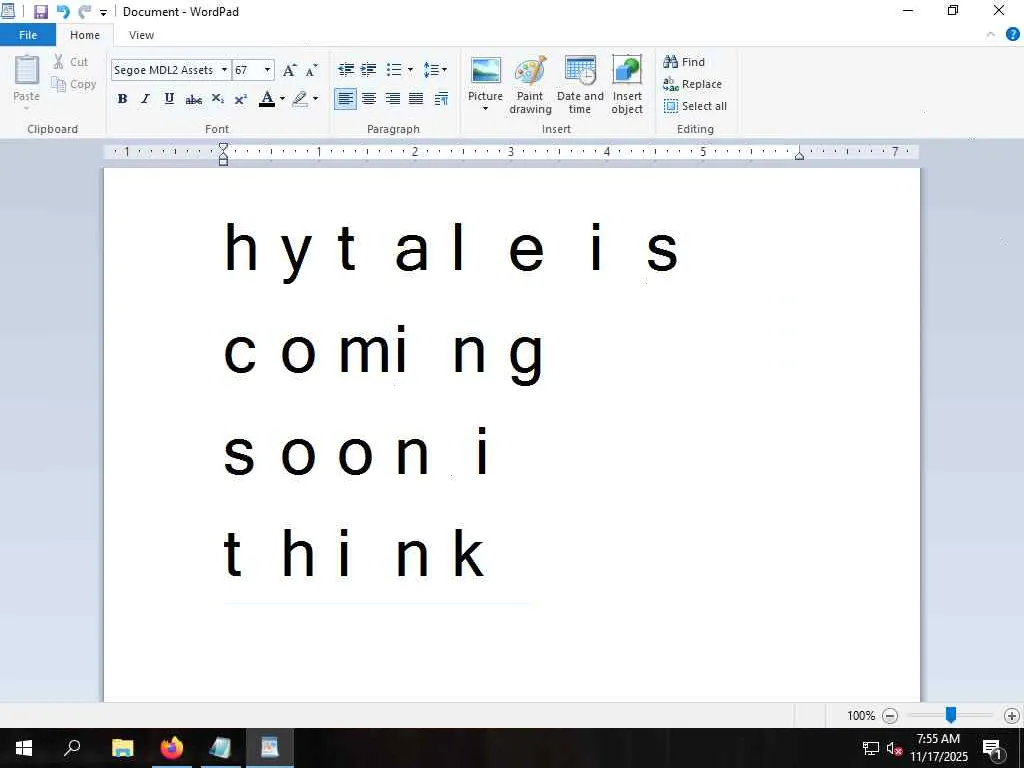The image size is (1024, 768).
Task: Open the Paragraph settings dialog icon
Action: tap(441, 99)
